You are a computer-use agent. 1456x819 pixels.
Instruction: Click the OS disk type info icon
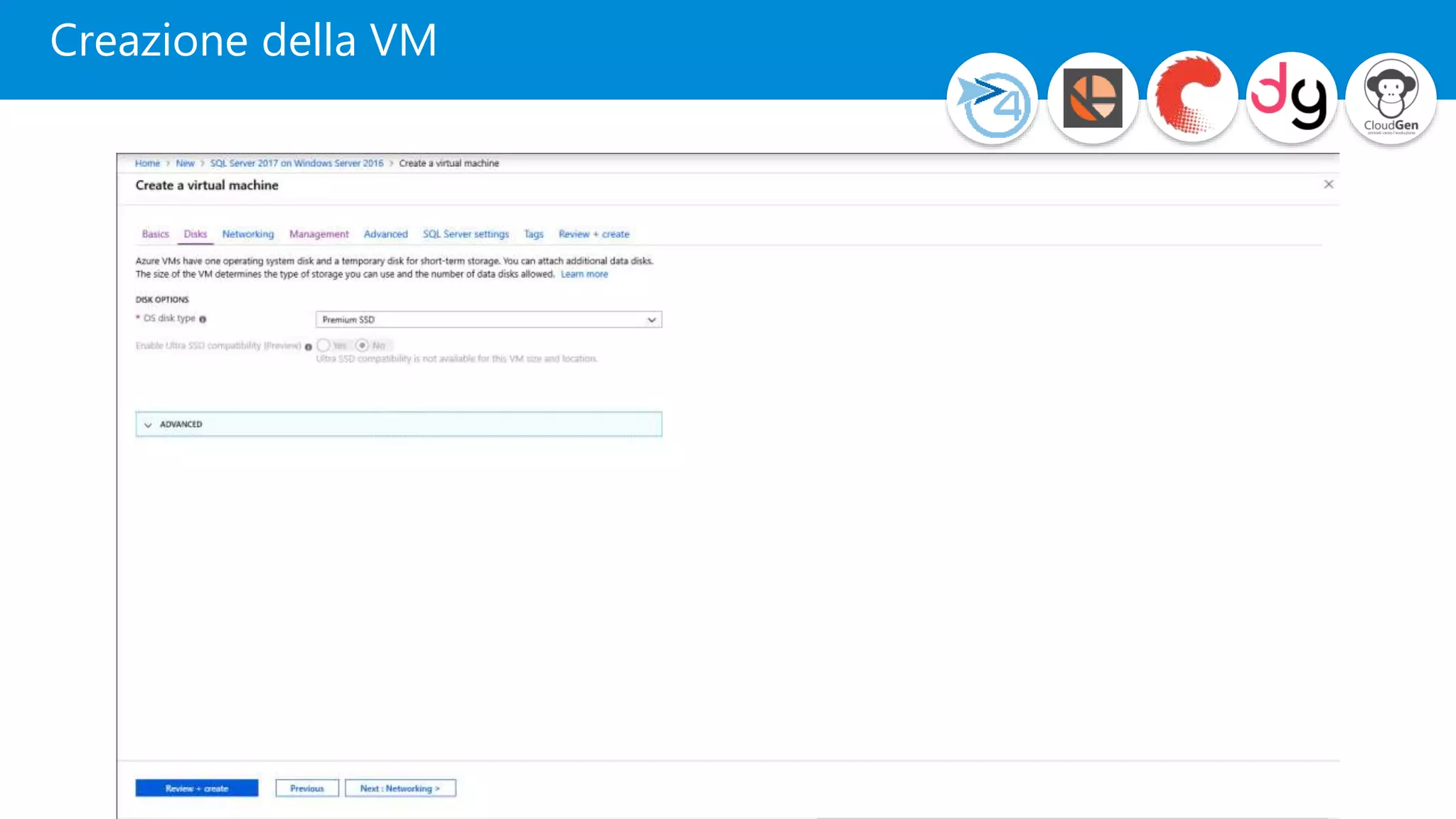203,319
